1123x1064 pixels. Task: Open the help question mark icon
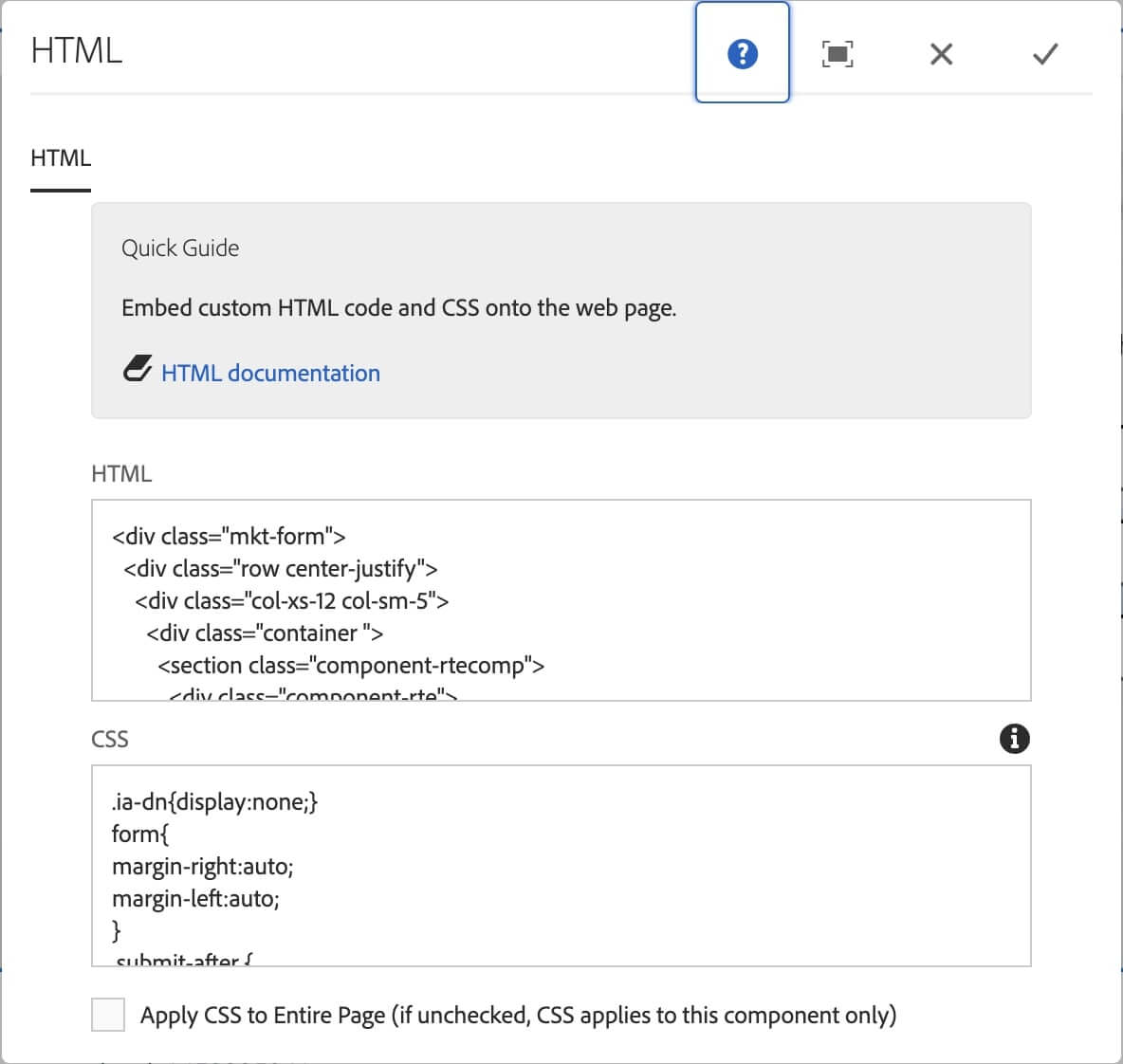[x=742, y=54]
